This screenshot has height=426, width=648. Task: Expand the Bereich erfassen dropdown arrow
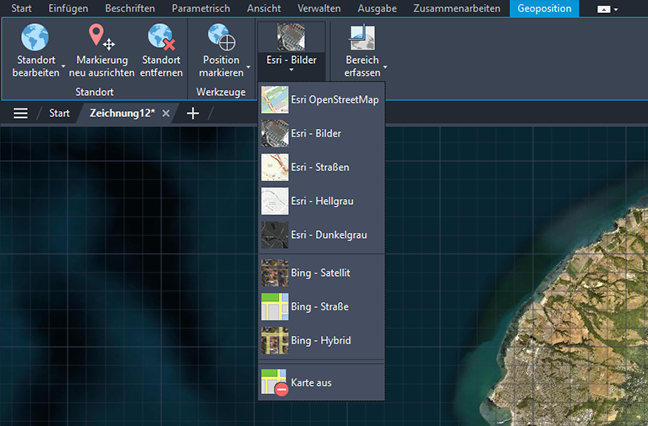[x=385, y=67]
